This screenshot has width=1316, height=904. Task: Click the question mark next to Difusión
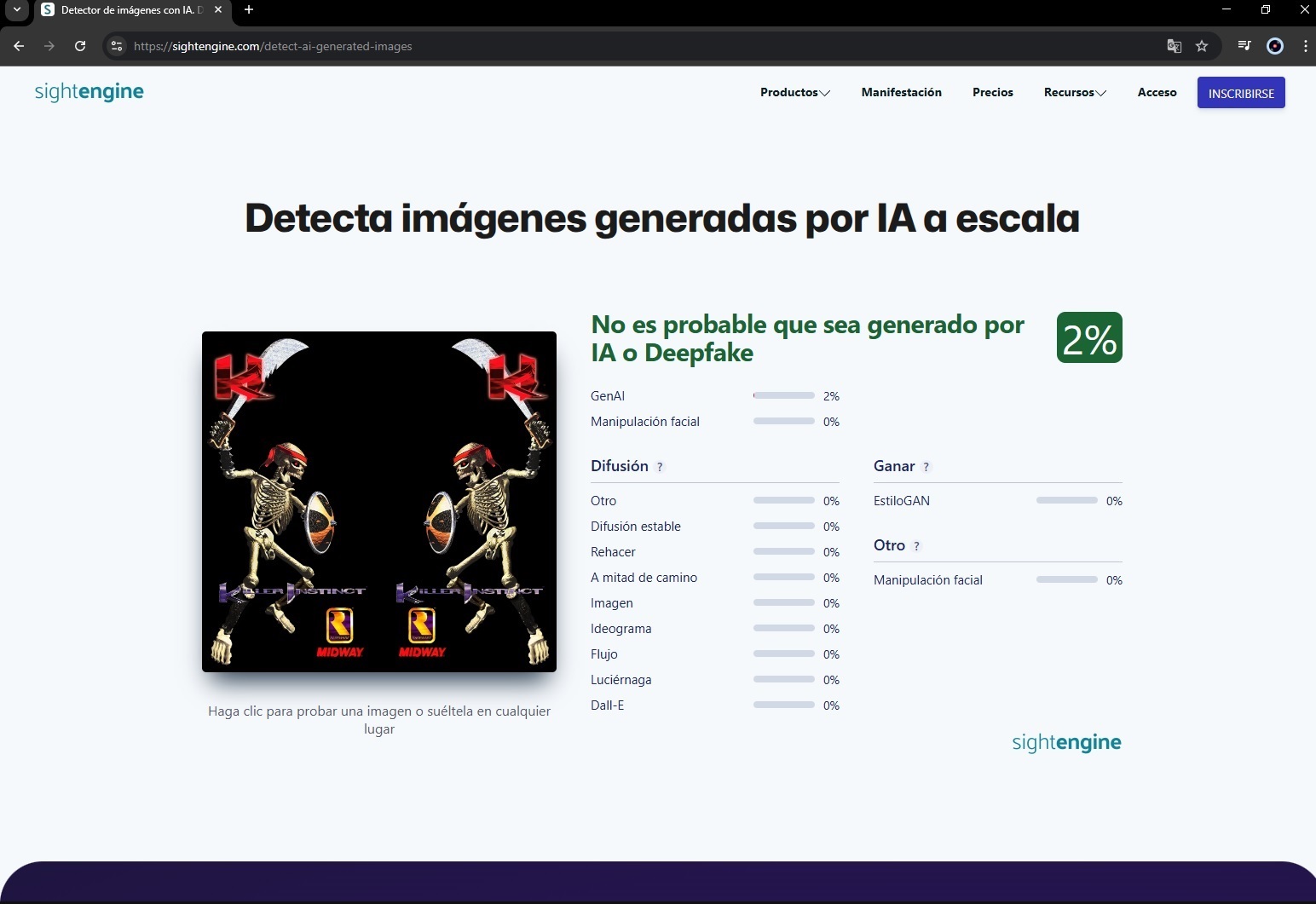(x=660, y=467)
